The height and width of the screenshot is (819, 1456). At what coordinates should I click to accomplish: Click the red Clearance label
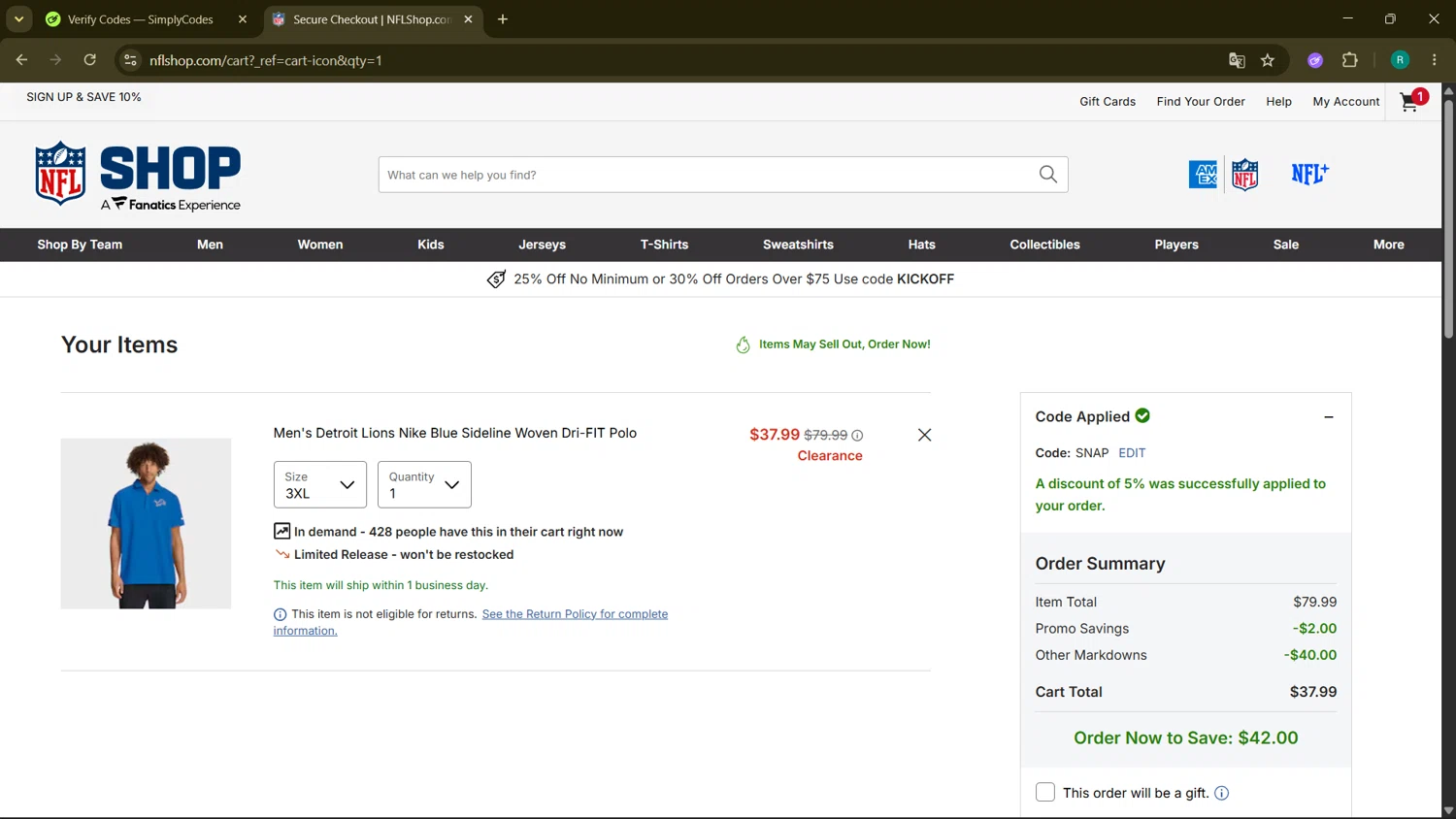[830, 456]
